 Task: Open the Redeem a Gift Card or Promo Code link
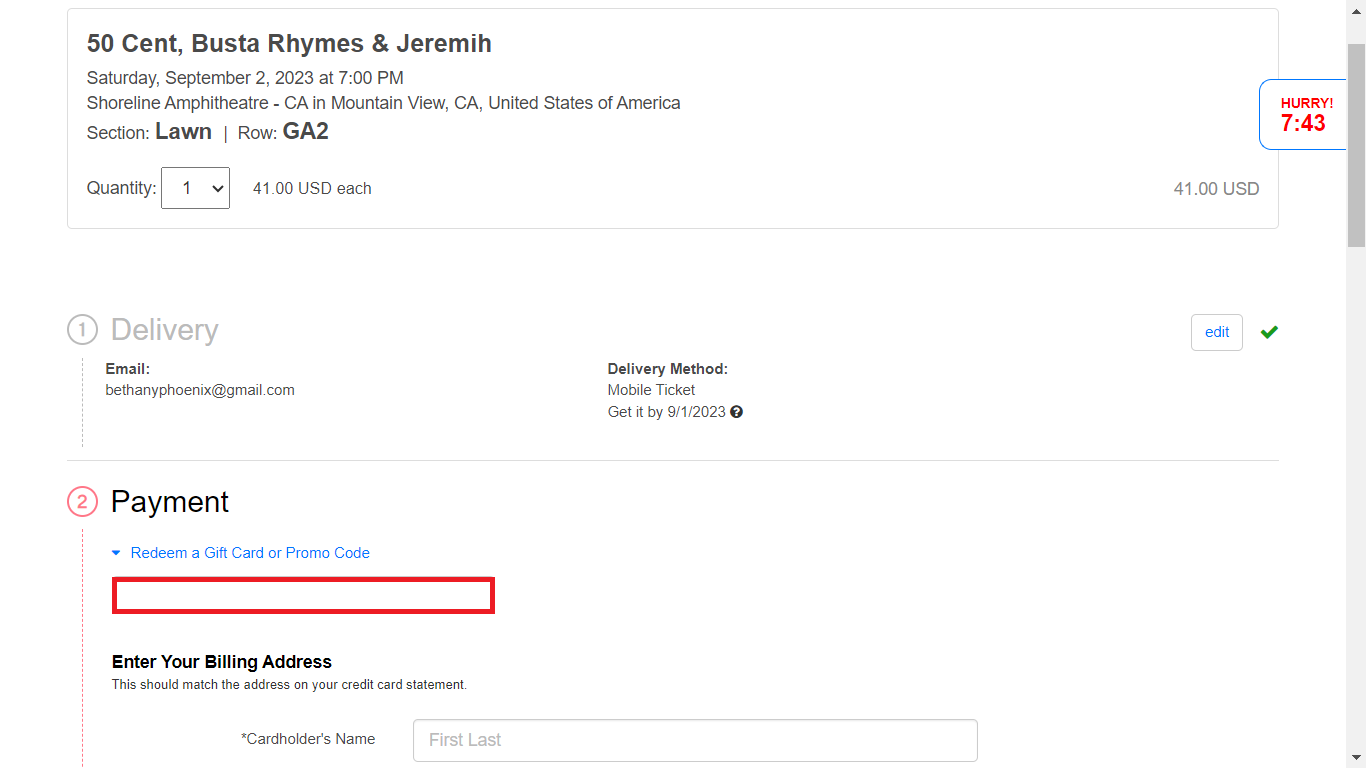point(250,553)
